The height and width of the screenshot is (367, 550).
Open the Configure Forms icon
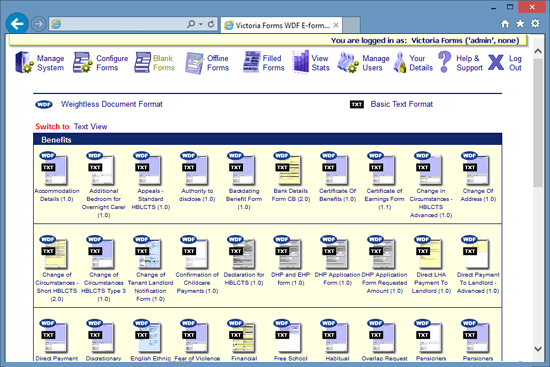[x=82, y=62]
